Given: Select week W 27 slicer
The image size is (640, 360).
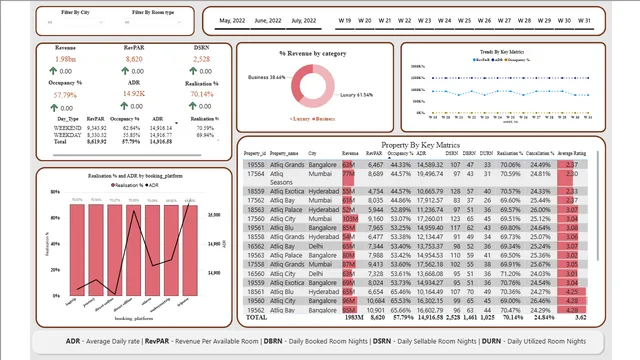Looking at the screenshot, I should point(504,21).
